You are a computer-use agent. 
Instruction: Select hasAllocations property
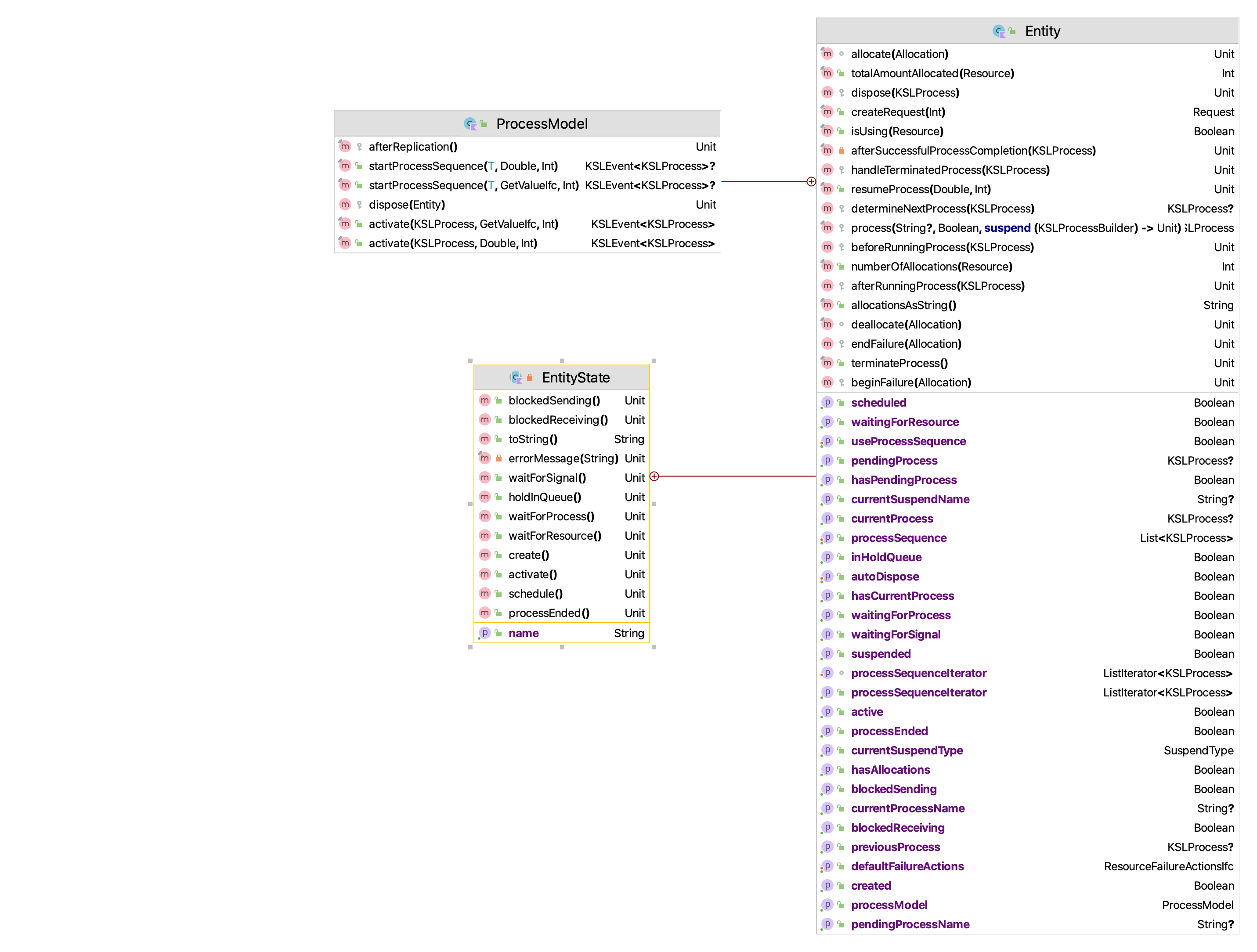1027,770
